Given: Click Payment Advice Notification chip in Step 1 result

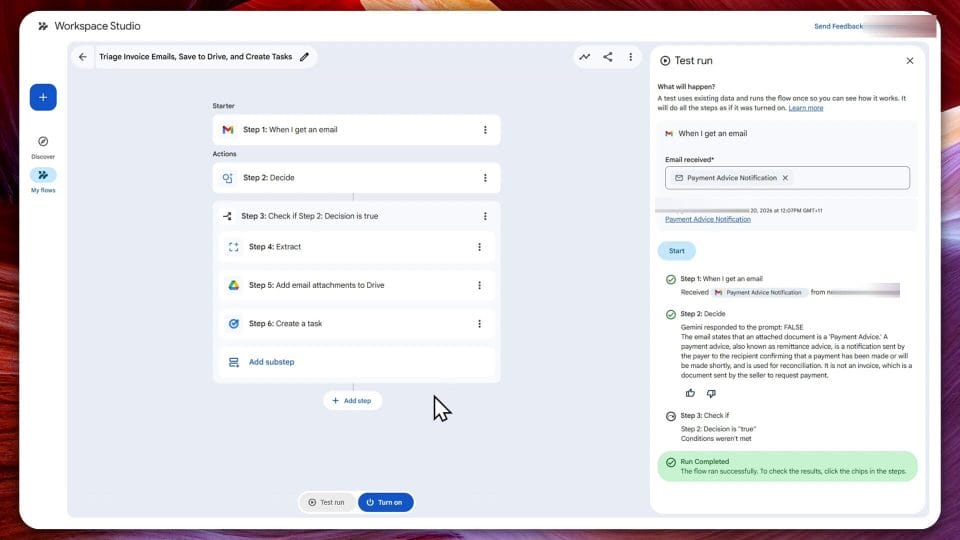Looking at the screenshot, I should 758,293.
